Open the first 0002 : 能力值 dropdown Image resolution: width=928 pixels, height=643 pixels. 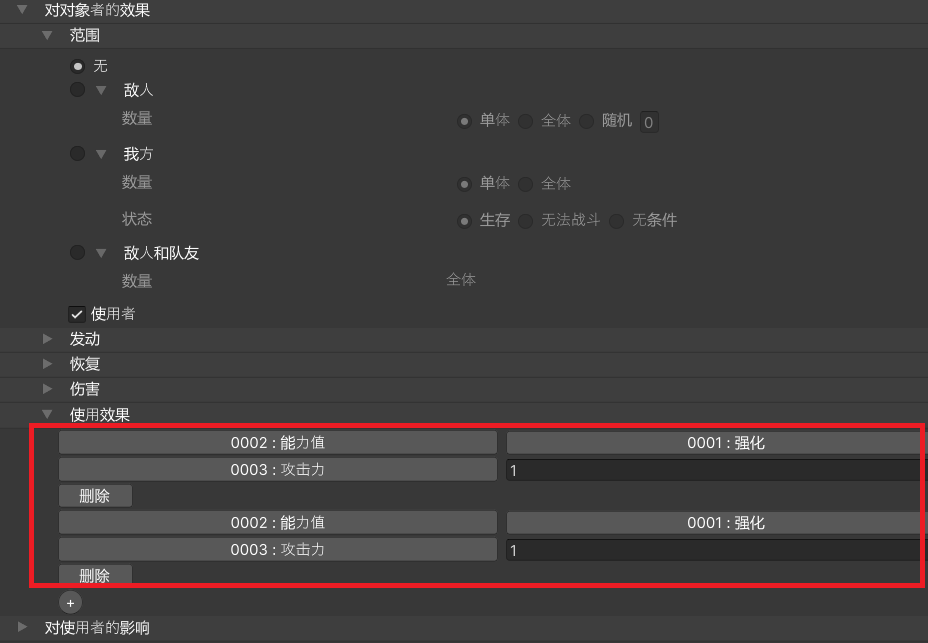[x=277, y=442]
